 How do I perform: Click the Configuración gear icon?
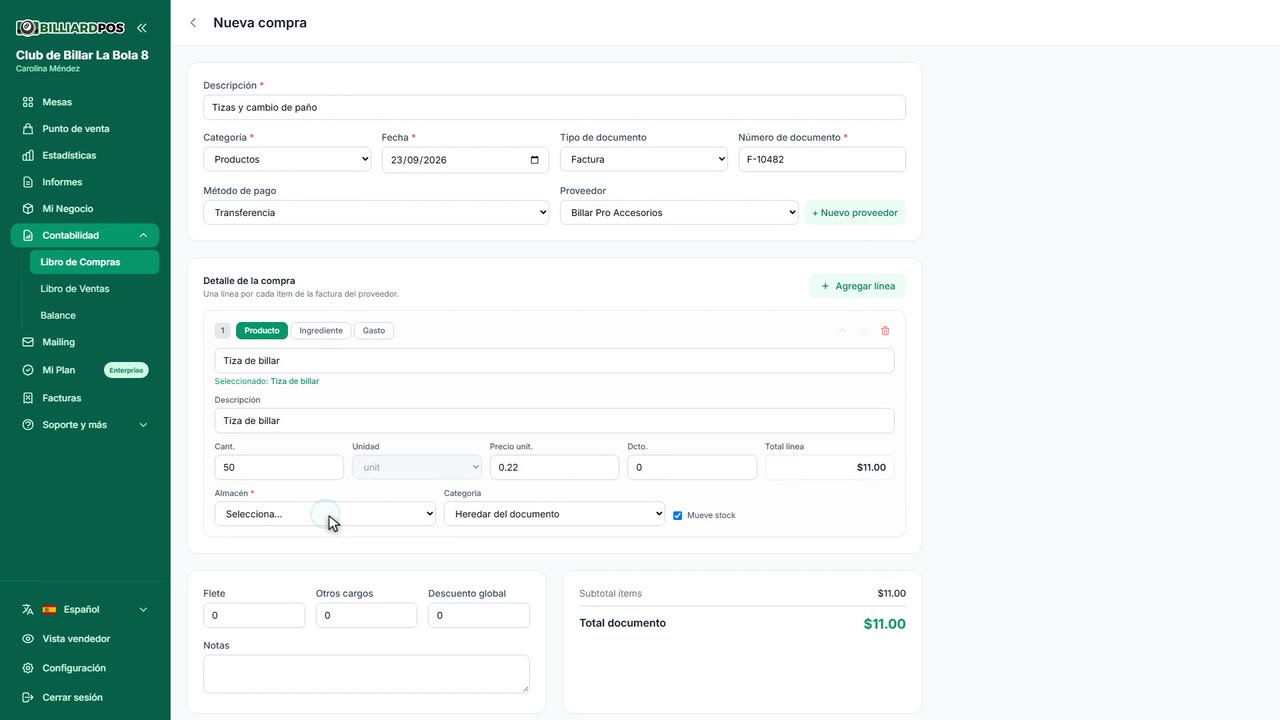28,668
